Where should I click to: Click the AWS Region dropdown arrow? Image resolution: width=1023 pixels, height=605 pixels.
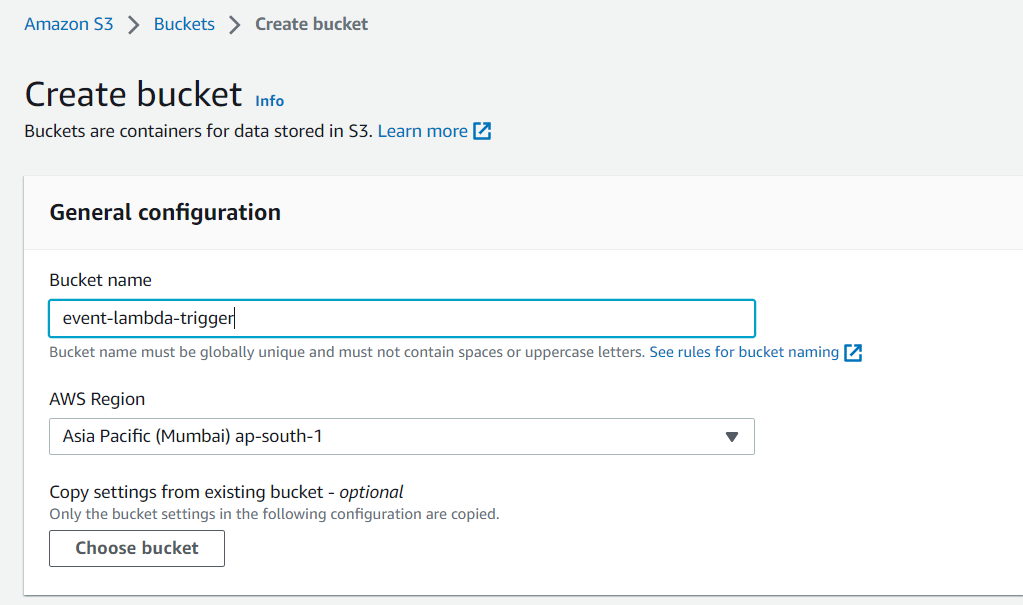(732, 437)
